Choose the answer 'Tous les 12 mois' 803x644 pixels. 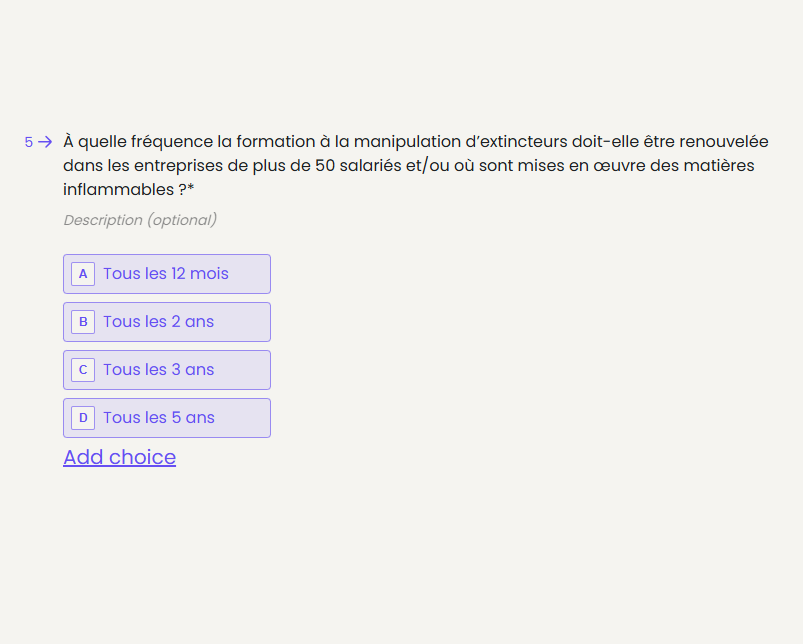click(x=166, y=274)
